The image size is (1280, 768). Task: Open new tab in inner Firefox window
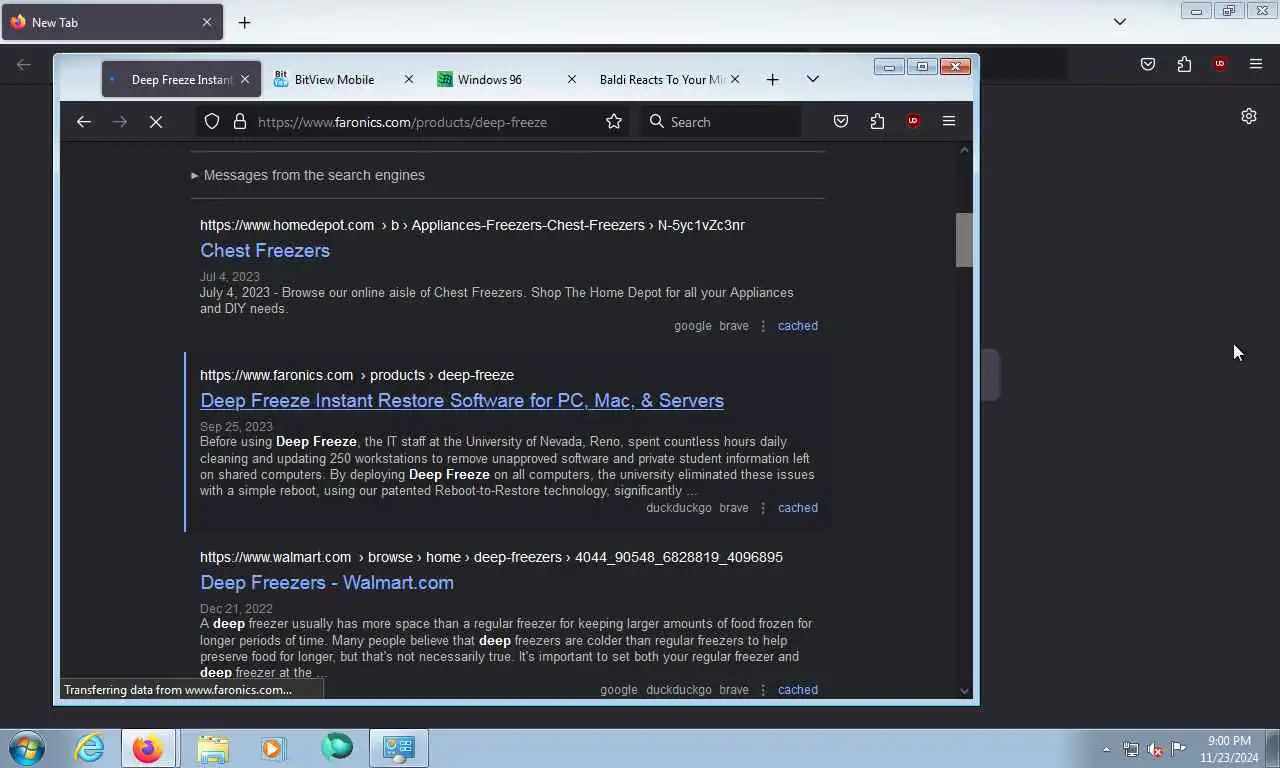coord(772,80)
